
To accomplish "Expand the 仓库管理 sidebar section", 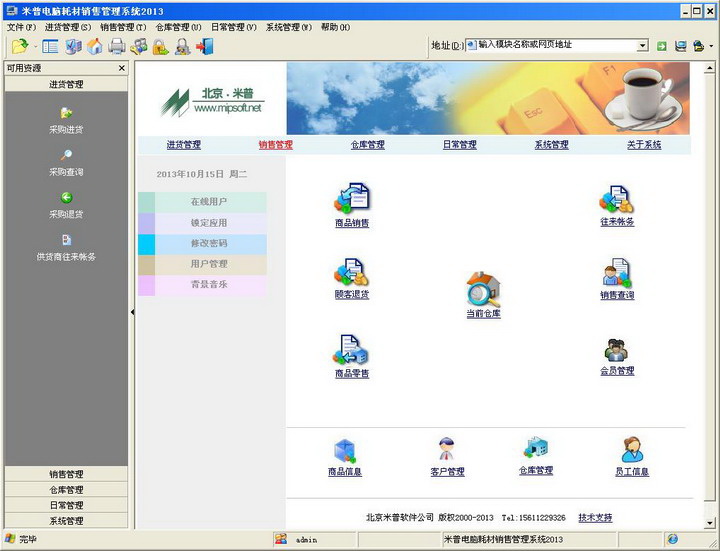I will point(66,489).
